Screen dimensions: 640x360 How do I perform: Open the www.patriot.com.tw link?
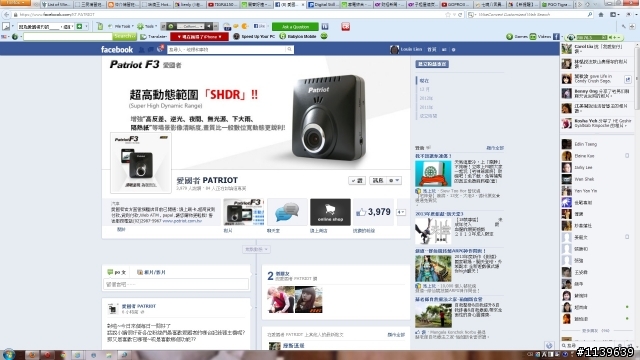coord(182,221)
